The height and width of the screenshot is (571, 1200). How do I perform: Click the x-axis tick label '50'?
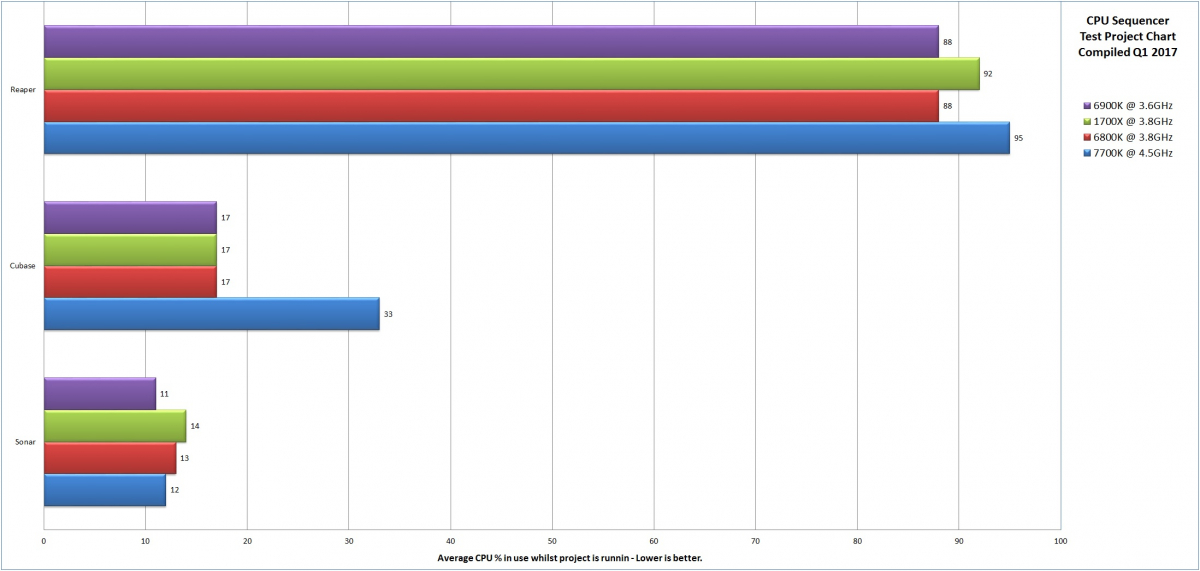click(x=552, y=541)
